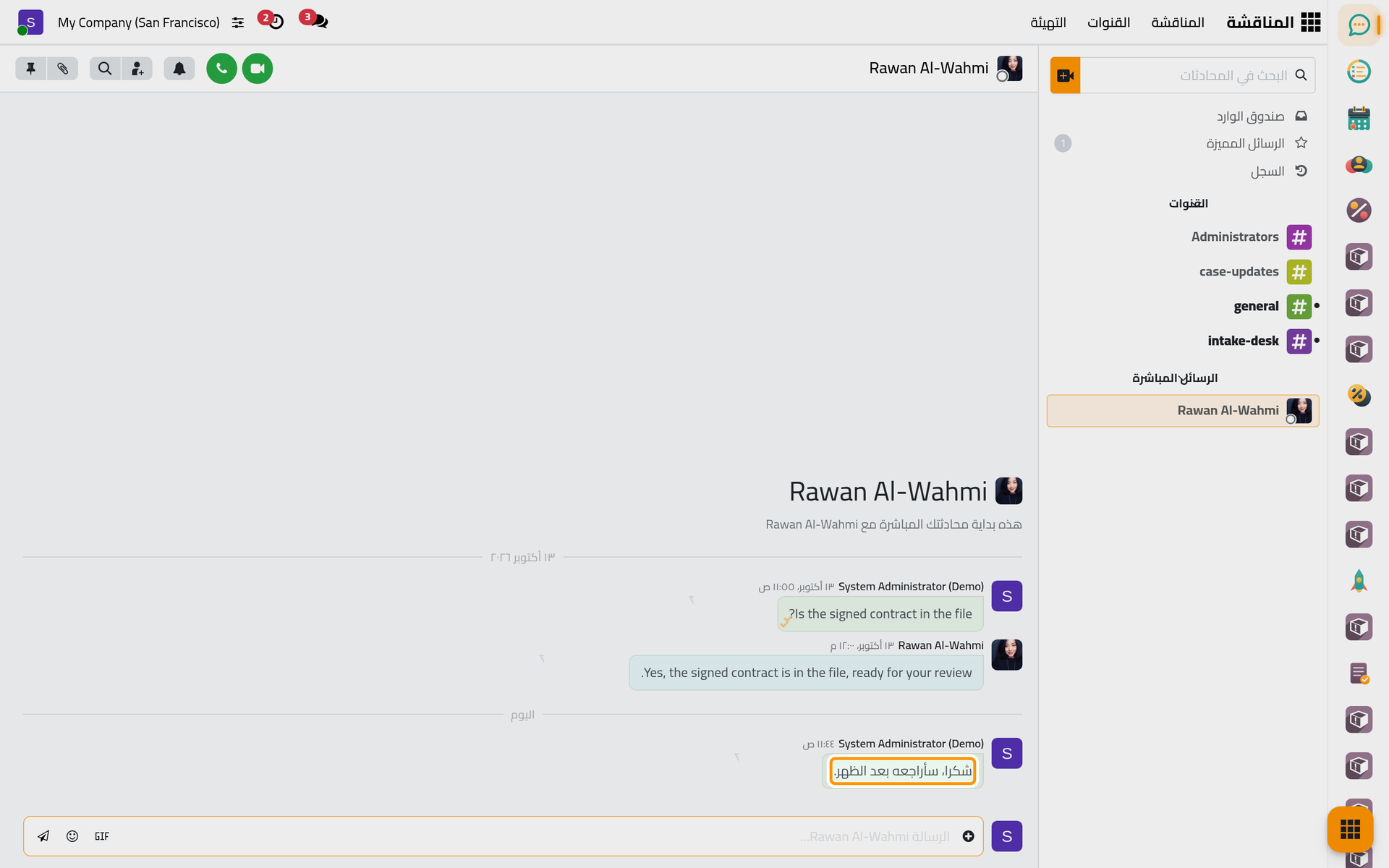Open the المناقشة menu item

coord(1178,22)
